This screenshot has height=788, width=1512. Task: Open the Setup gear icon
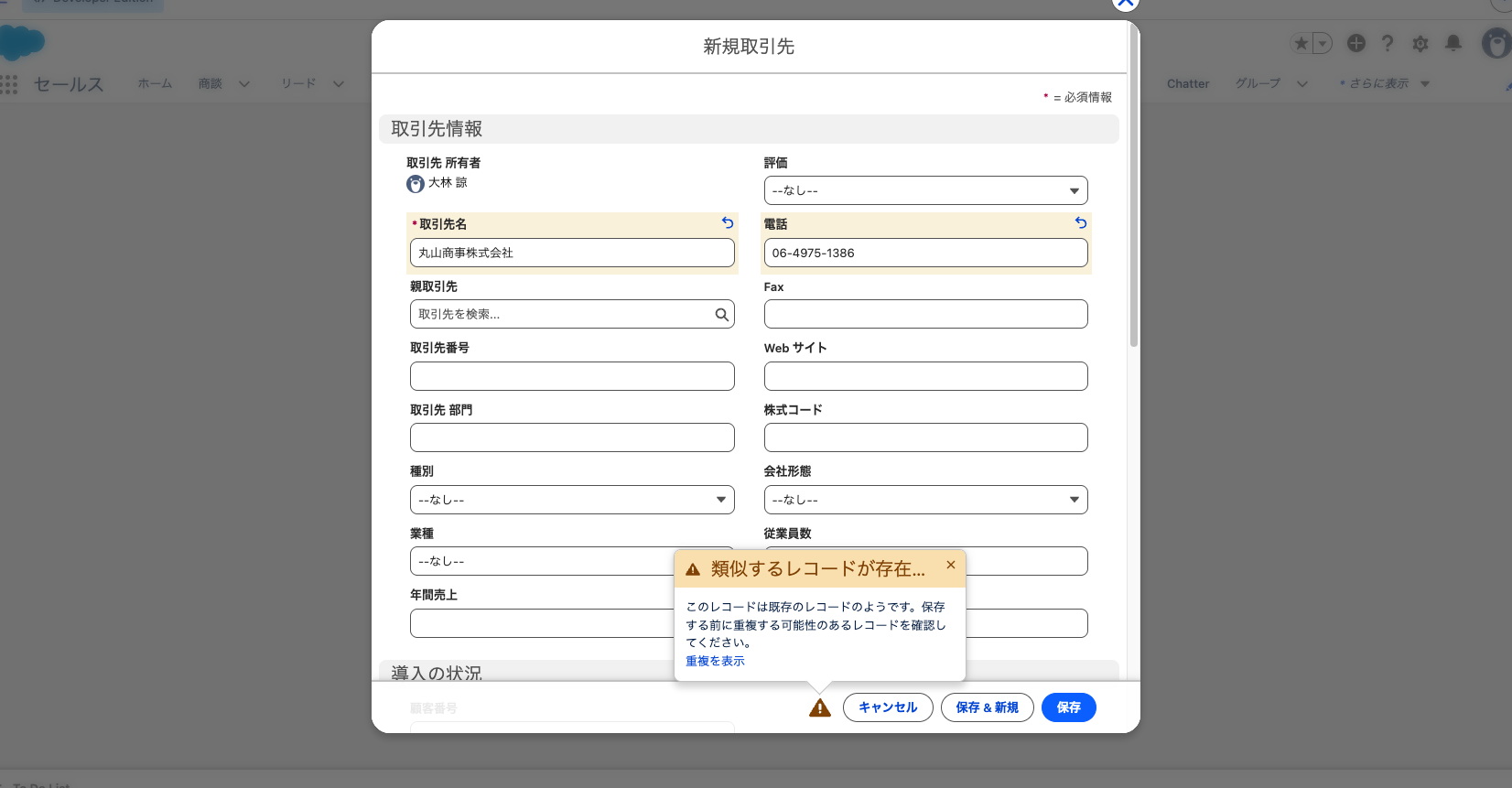tap(1420, 43)
